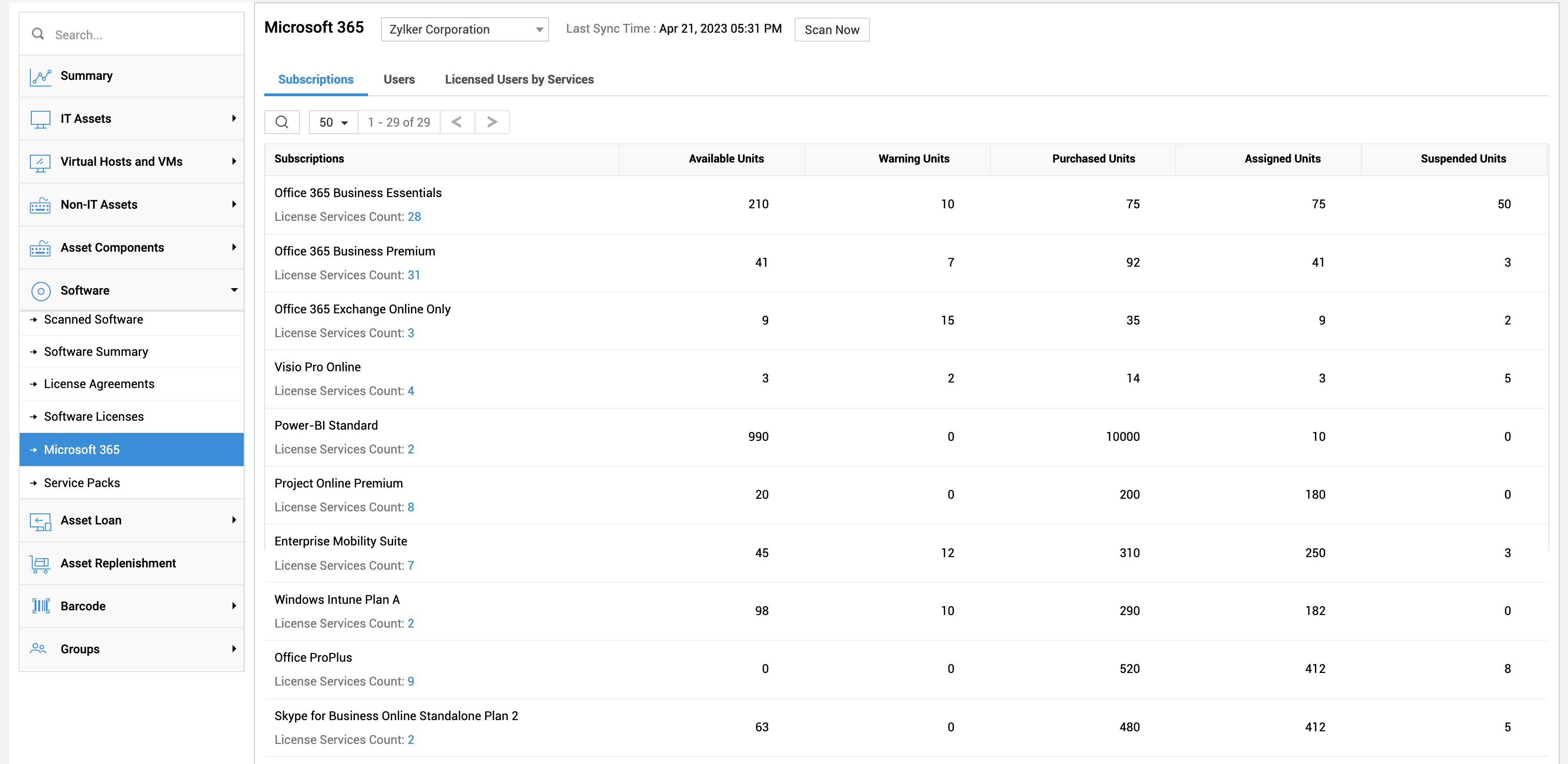Click the Groups people icon
Image resolution: width=1568 pixels, height=764 pixels.
(x=38, y=649)
